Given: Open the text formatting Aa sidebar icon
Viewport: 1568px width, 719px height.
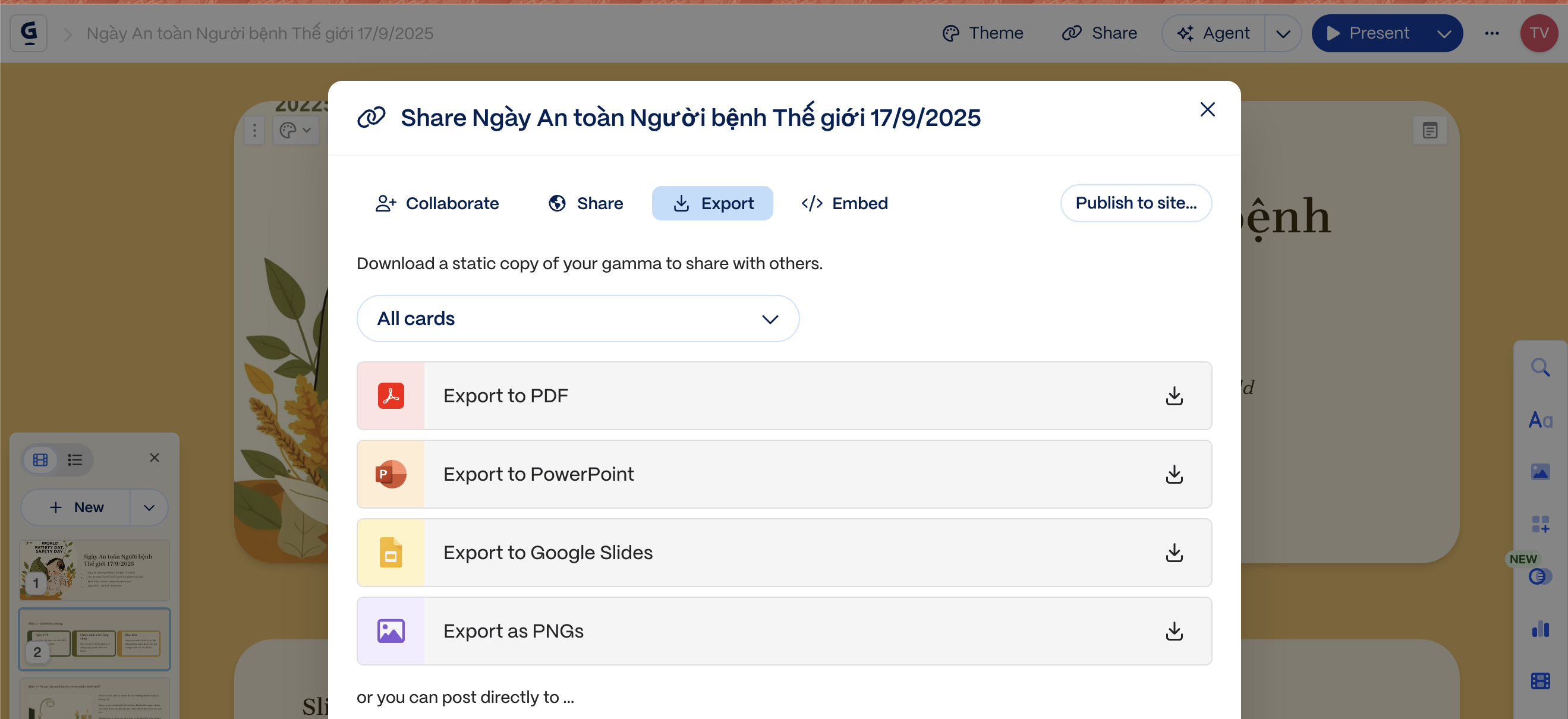Looking at the screenshot, I should coord(1540,420).
